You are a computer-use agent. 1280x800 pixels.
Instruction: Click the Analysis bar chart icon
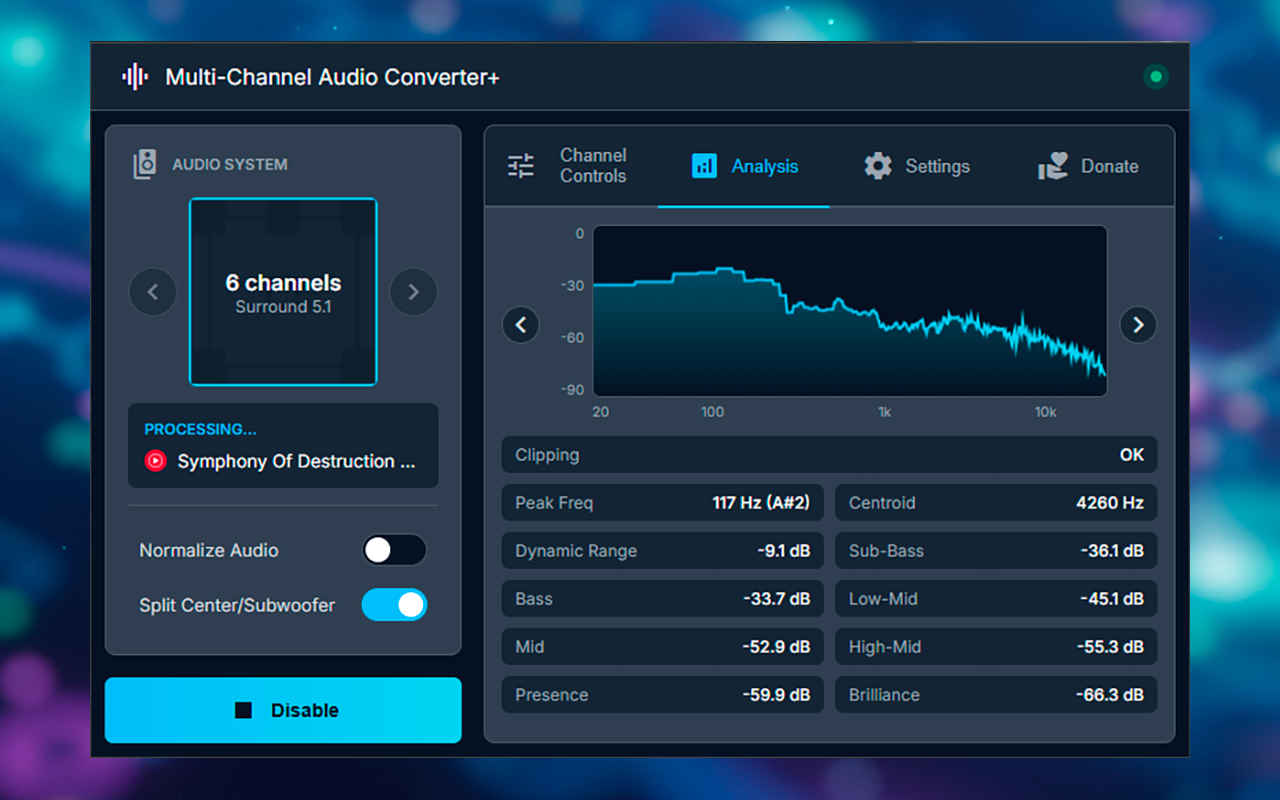[x=704, y=166]
